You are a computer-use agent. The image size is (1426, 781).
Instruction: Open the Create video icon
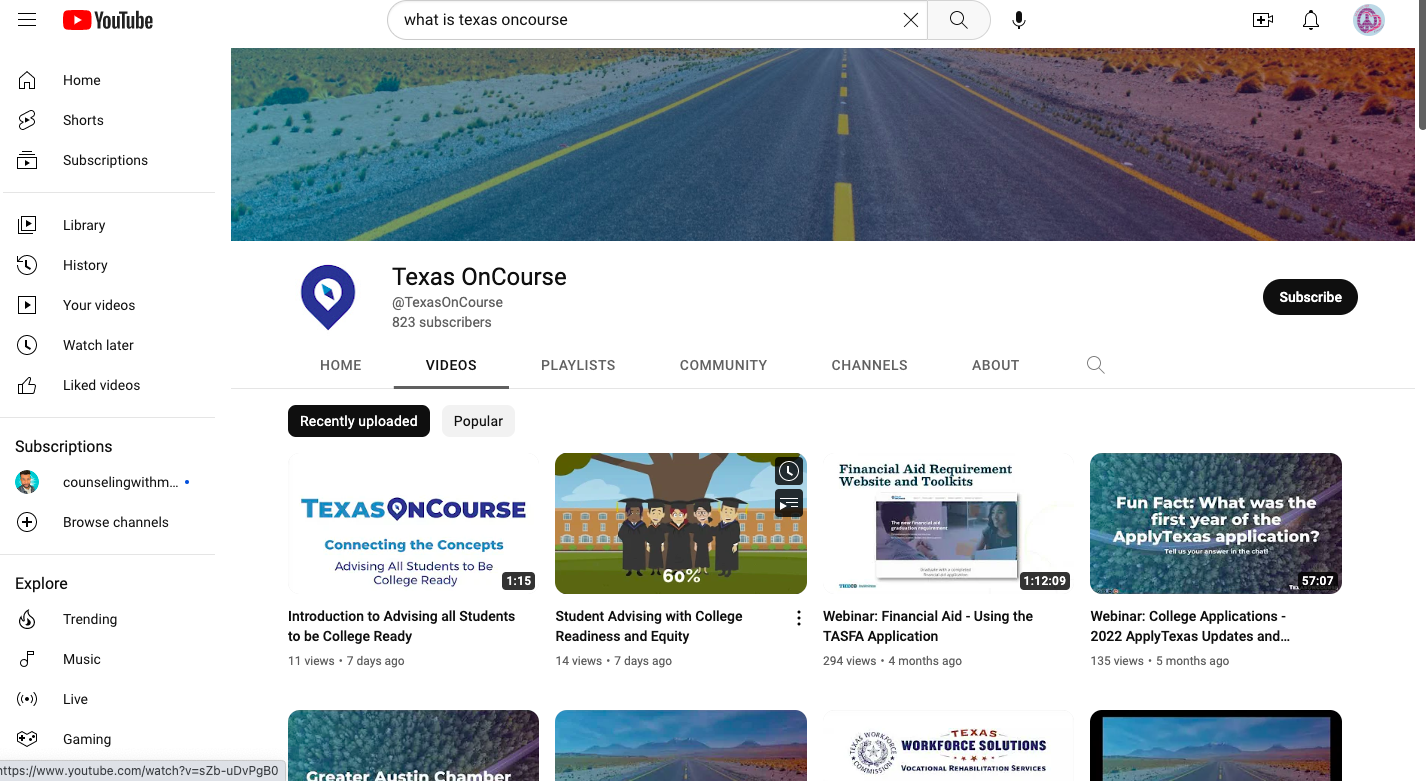pos(1263,20)
